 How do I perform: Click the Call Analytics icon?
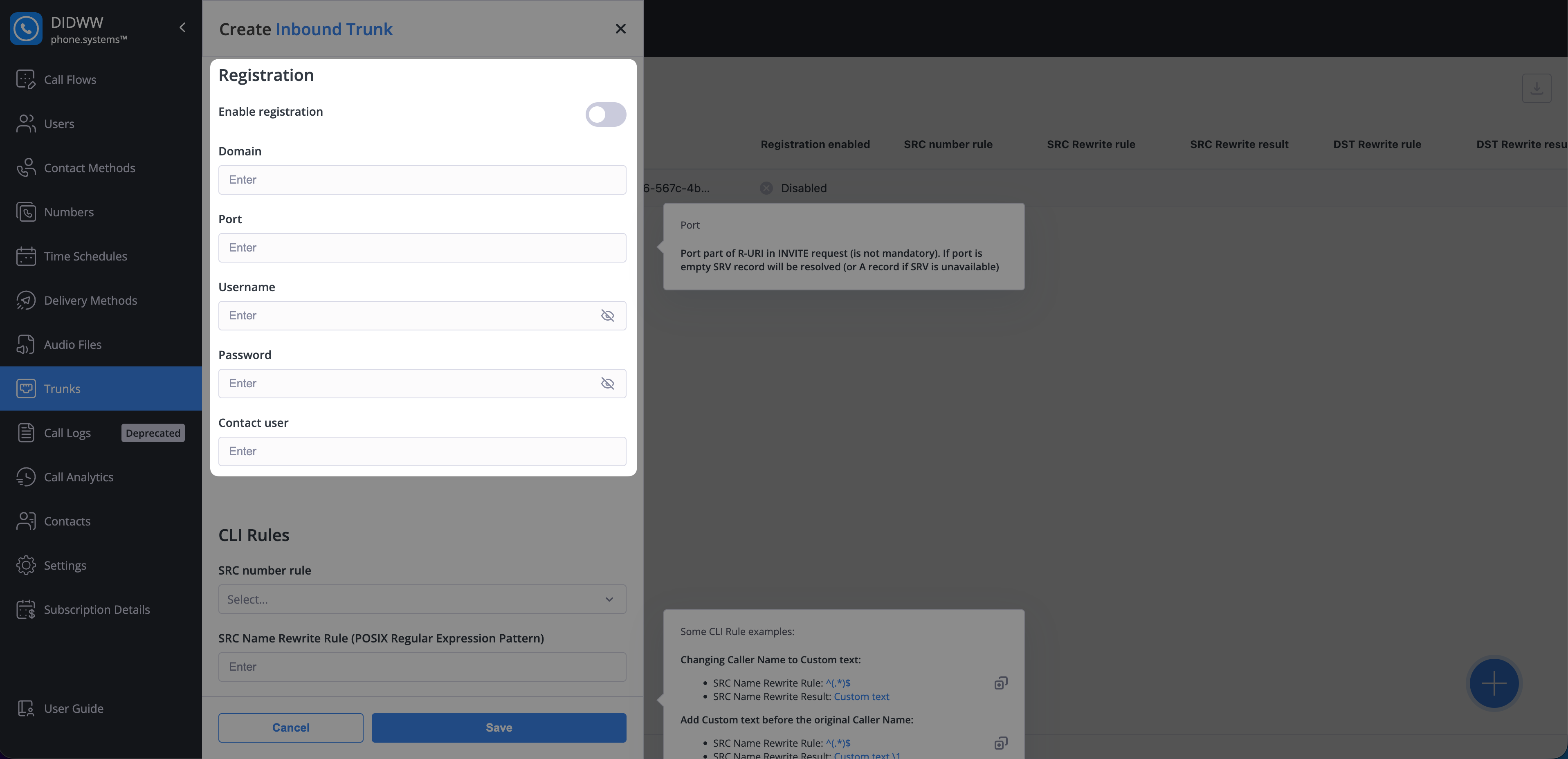pyautogui.click(x=26, y=477)
